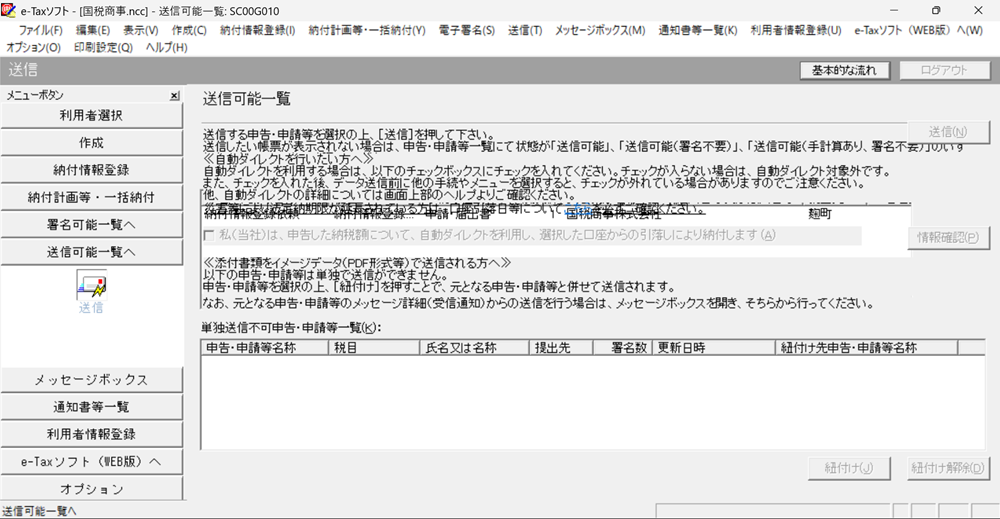This screenshot has height=519, width=1000.
Task: Click the 情報確認(P) button
Action: 948,237
